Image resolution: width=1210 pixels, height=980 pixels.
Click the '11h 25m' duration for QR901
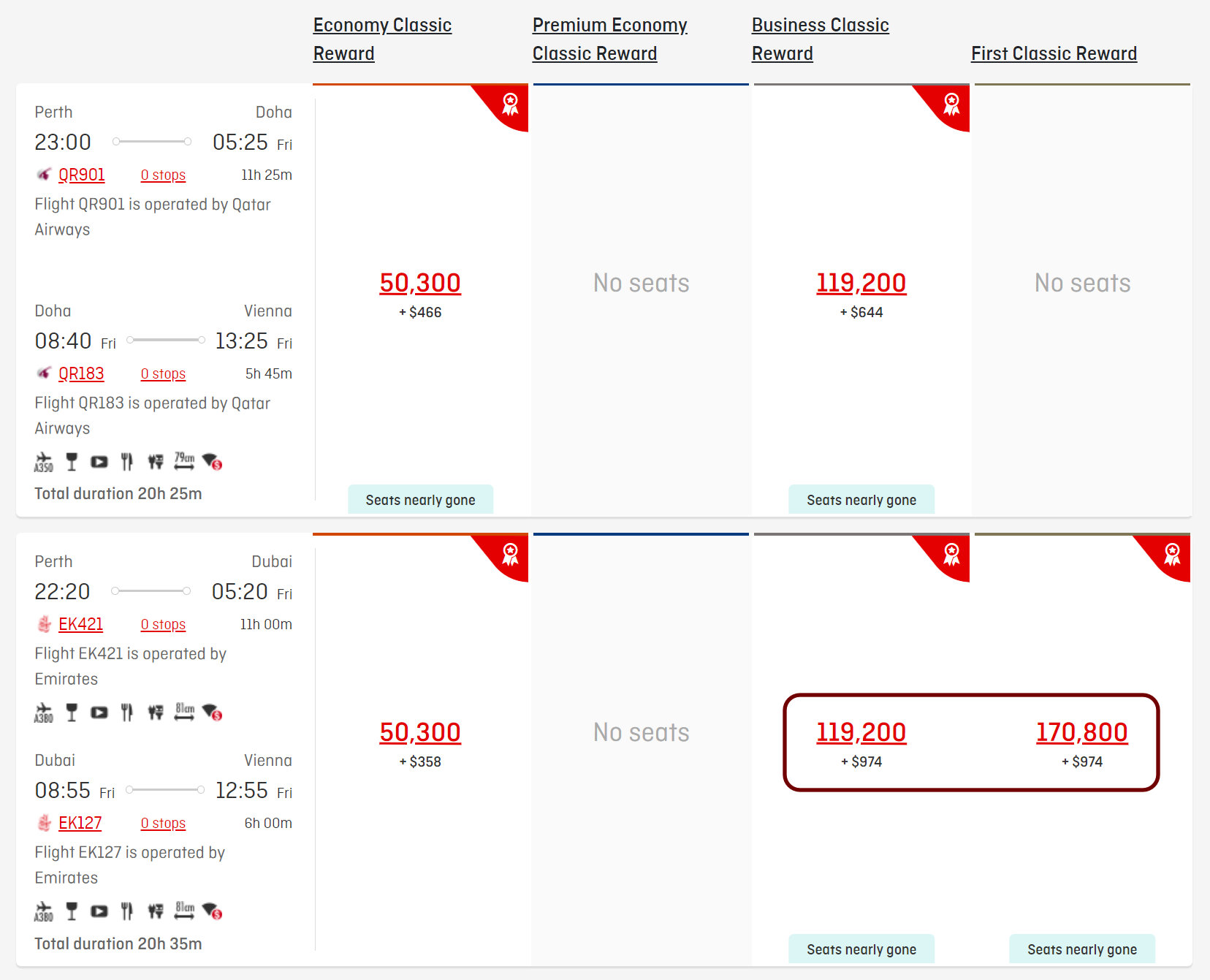pyautogui.click(x=267, y=175)
